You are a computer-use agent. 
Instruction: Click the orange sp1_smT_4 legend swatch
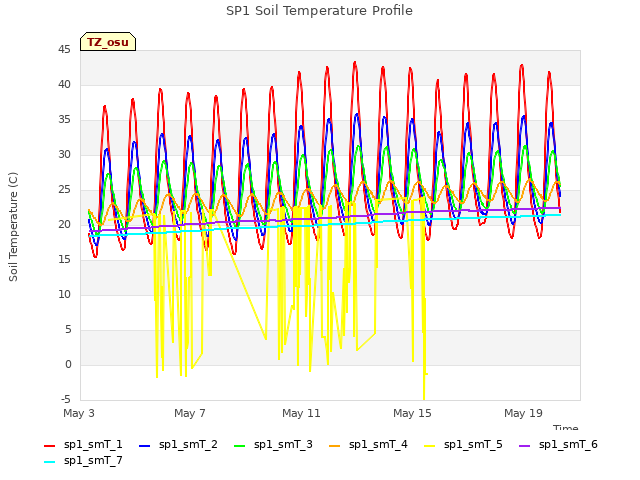tap(334, 446)
